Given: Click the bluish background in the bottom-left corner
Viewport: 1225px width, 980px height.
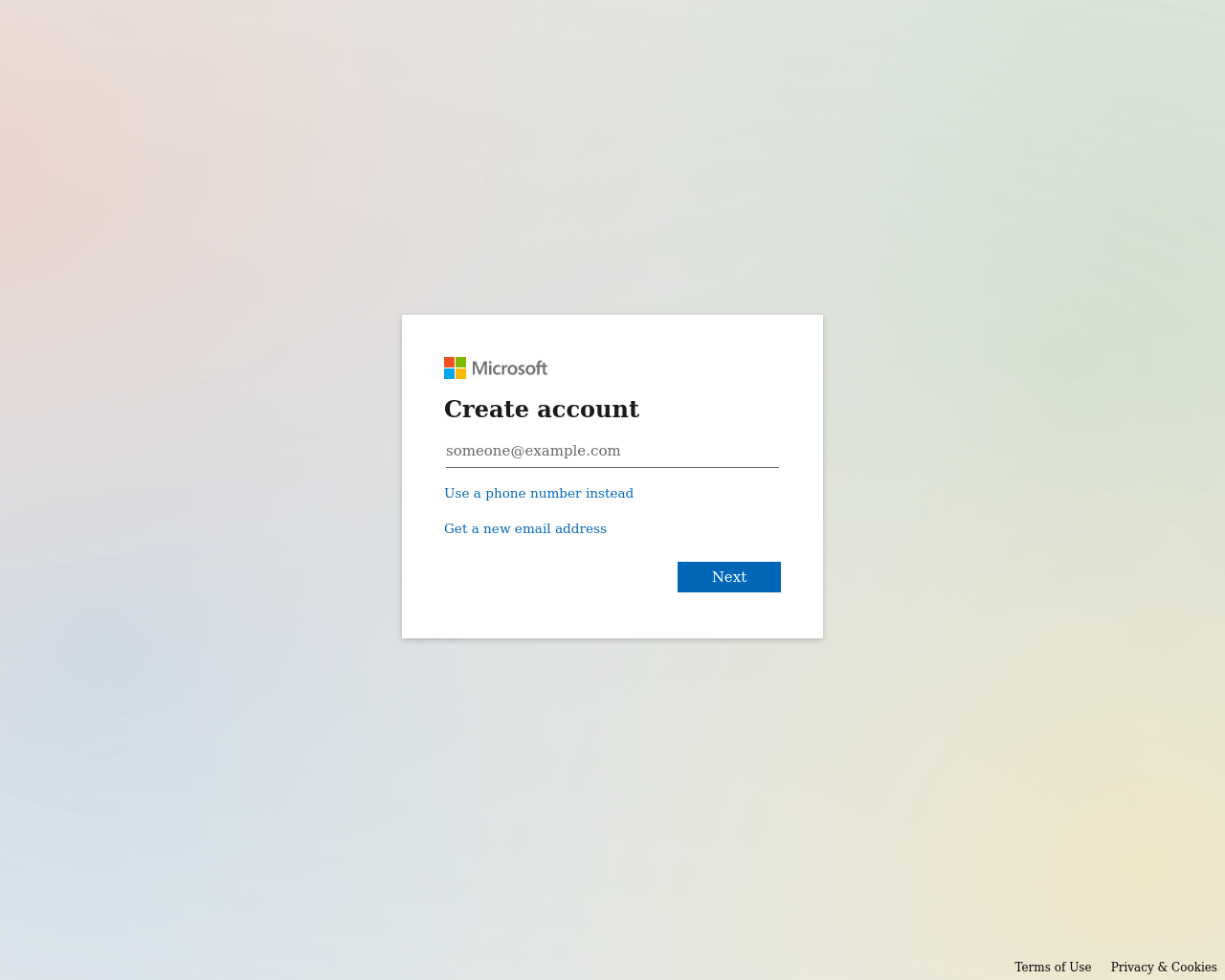Looking at the screenshot, I should click(x=57, y=919).
